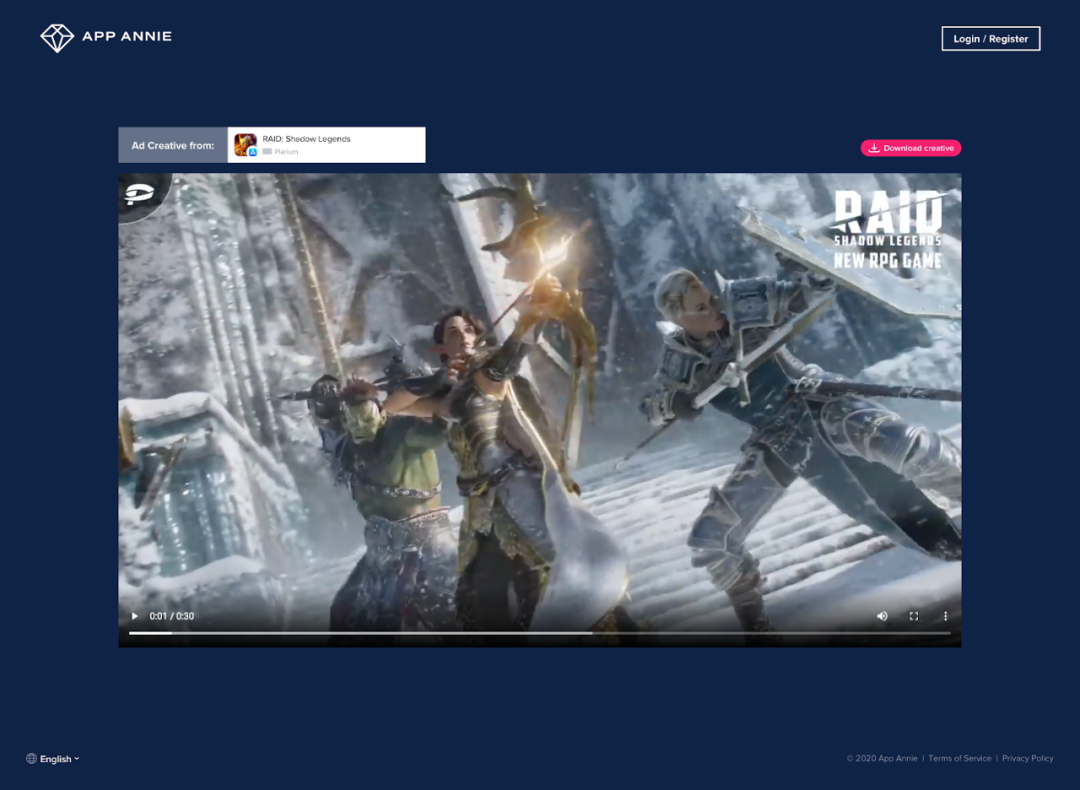This screenshot has width=1080, height=790.
Task: Open the Terms of Service link
Action: [x=959, y=758]
